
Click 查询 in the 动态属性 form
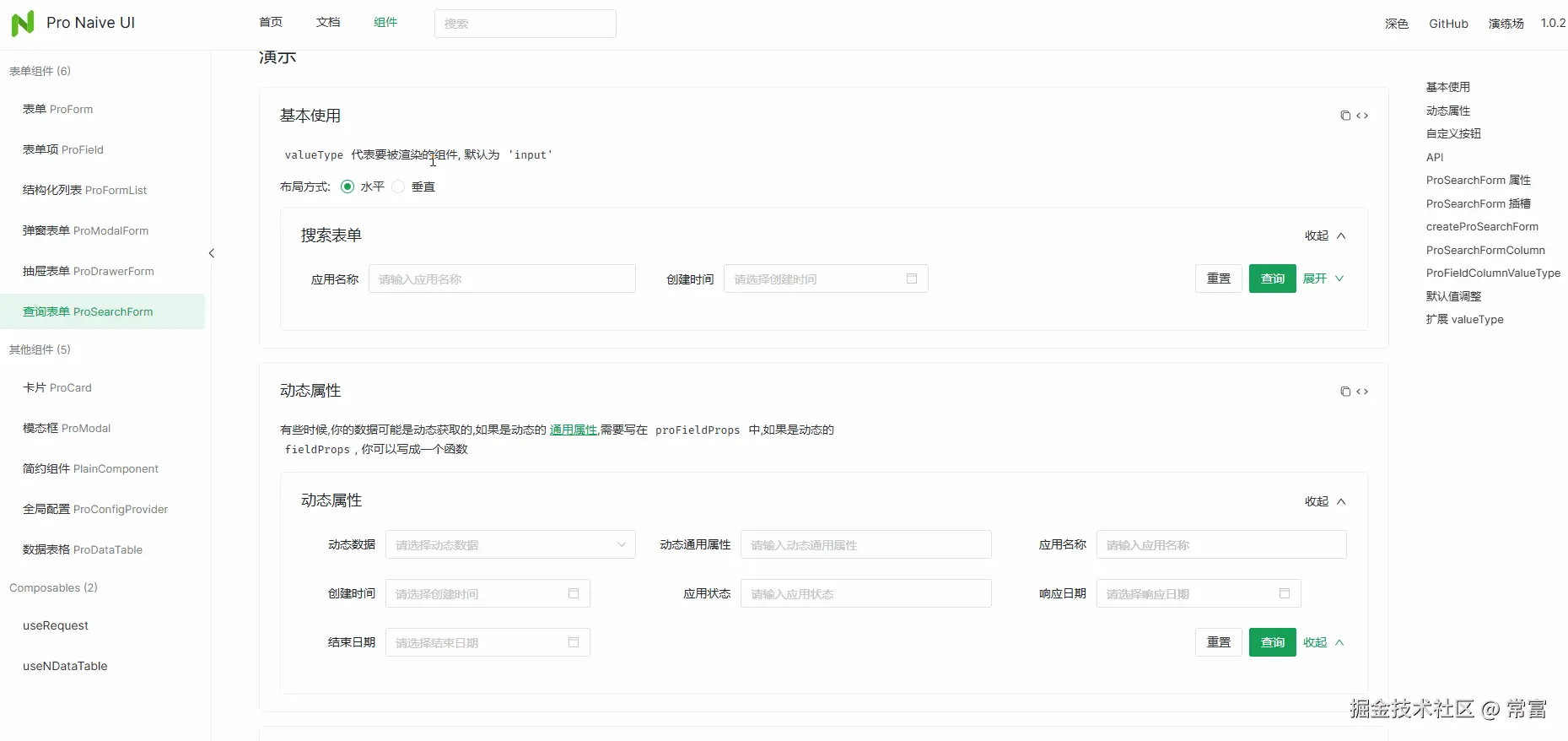tap(1273, 642)
